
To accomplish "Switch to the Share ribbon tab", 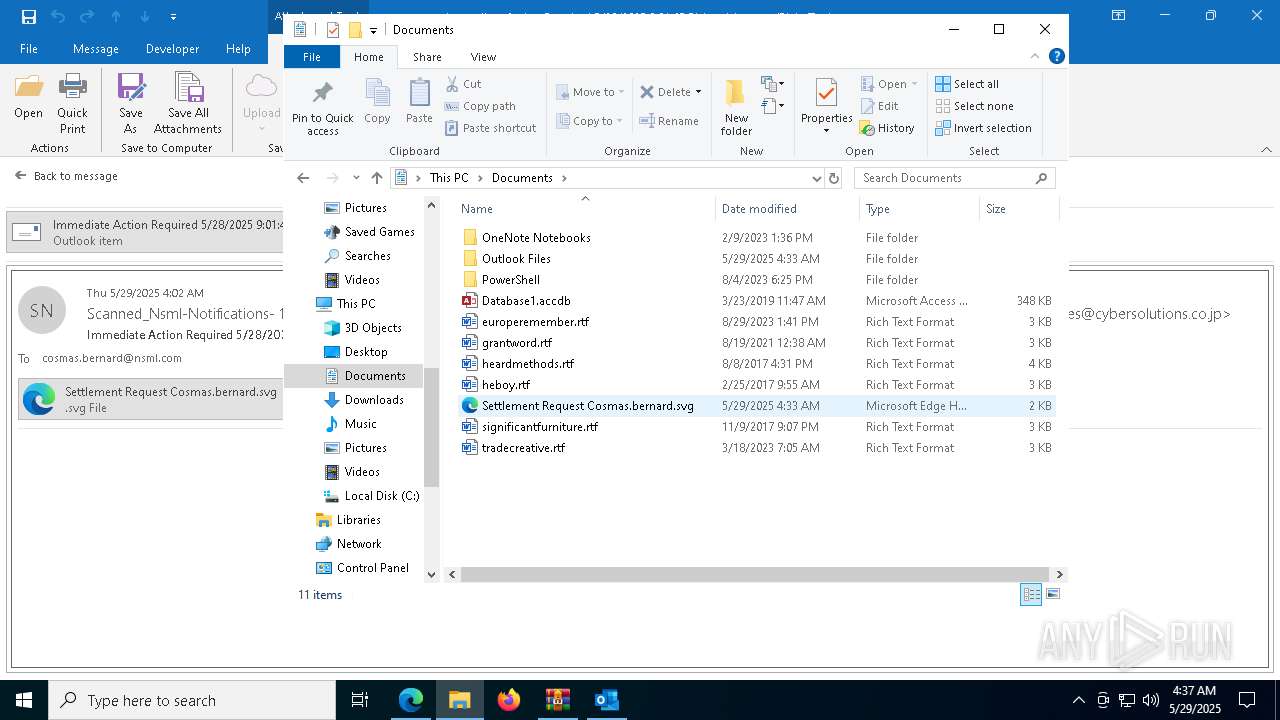I will pos(427,57).
